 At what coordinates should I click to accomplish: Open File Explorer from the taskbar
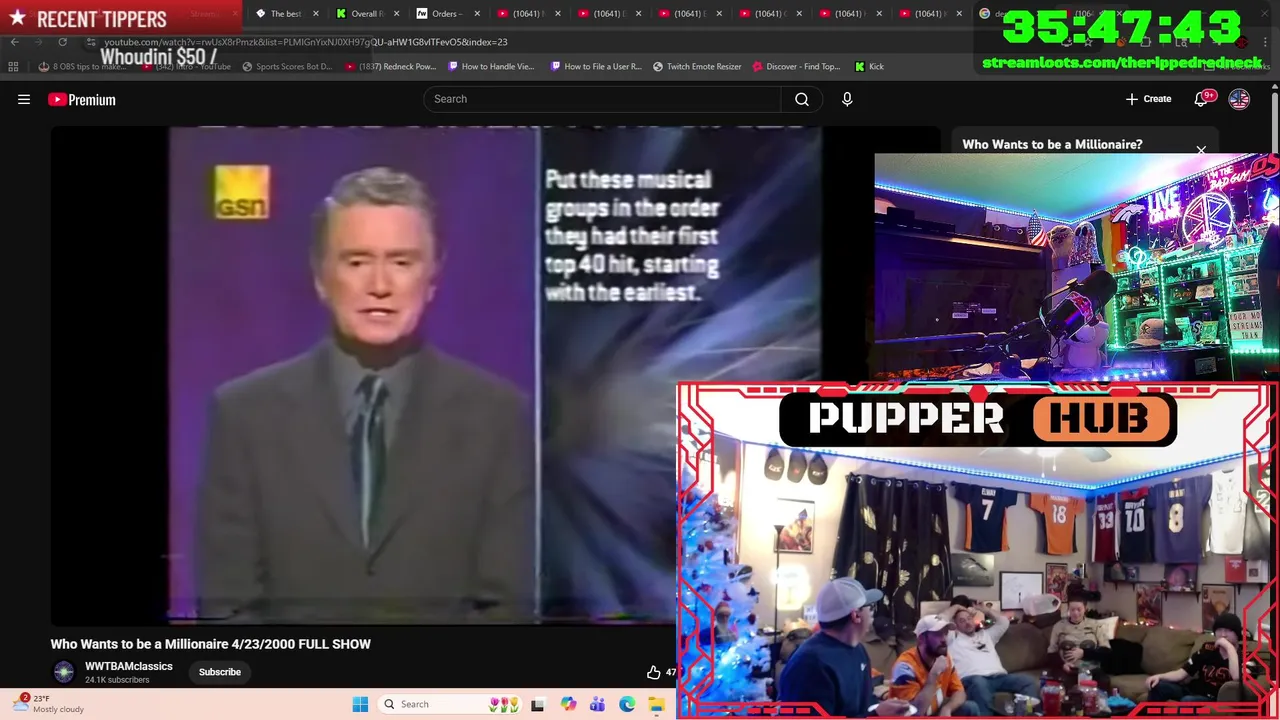tap(656, 704)
